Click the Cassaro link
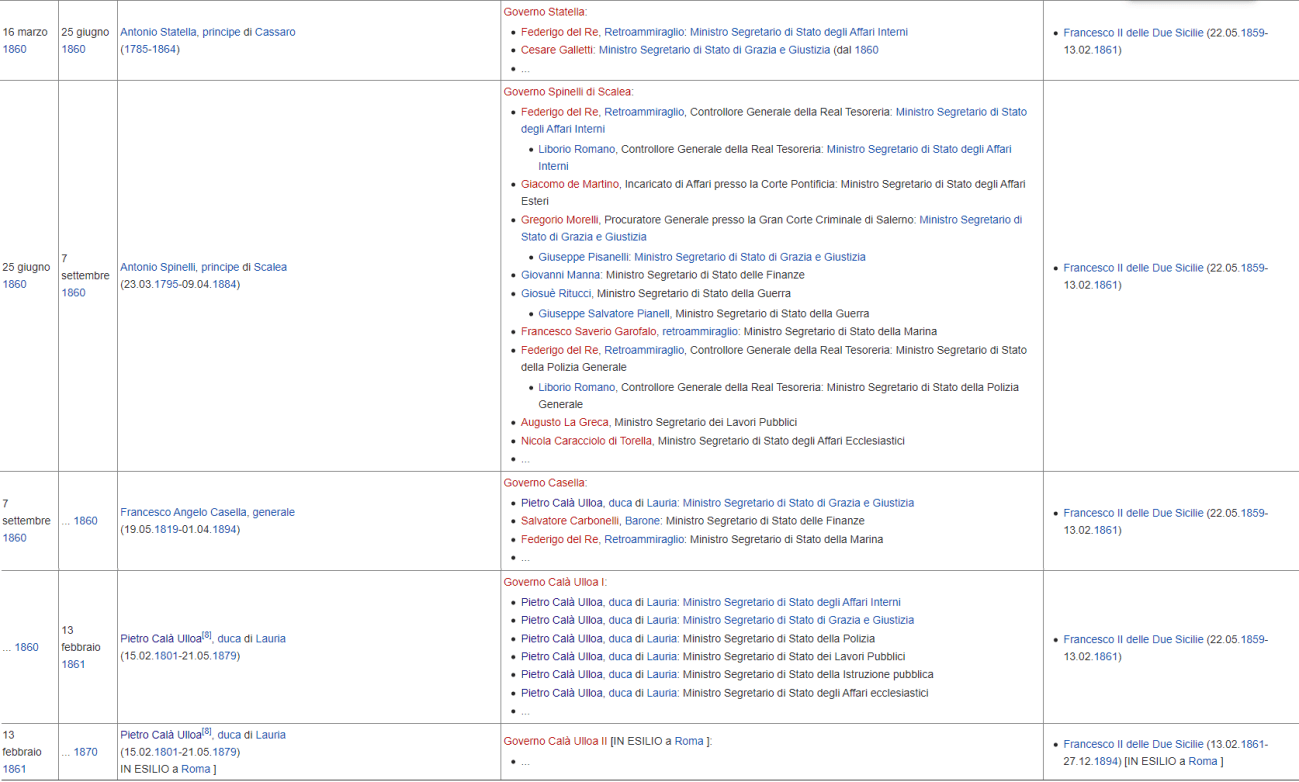 pyautogui.click(x=275, y=32)
